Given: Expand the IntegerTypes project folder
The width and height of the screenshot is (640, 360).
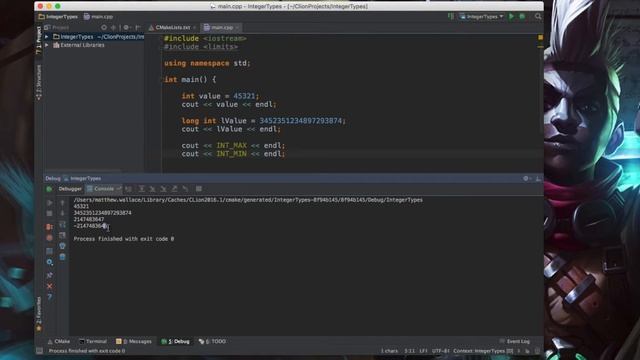Looking at the screenshot, I should [x=47, y=37].
